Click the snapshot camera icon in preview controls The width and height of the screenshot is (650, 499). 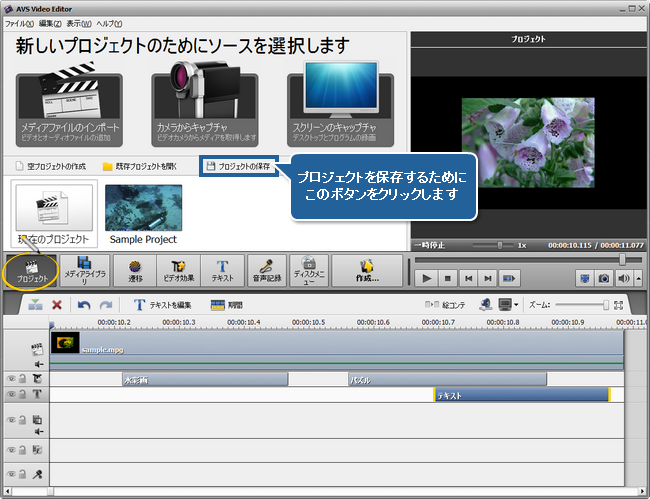coord(602,277)
